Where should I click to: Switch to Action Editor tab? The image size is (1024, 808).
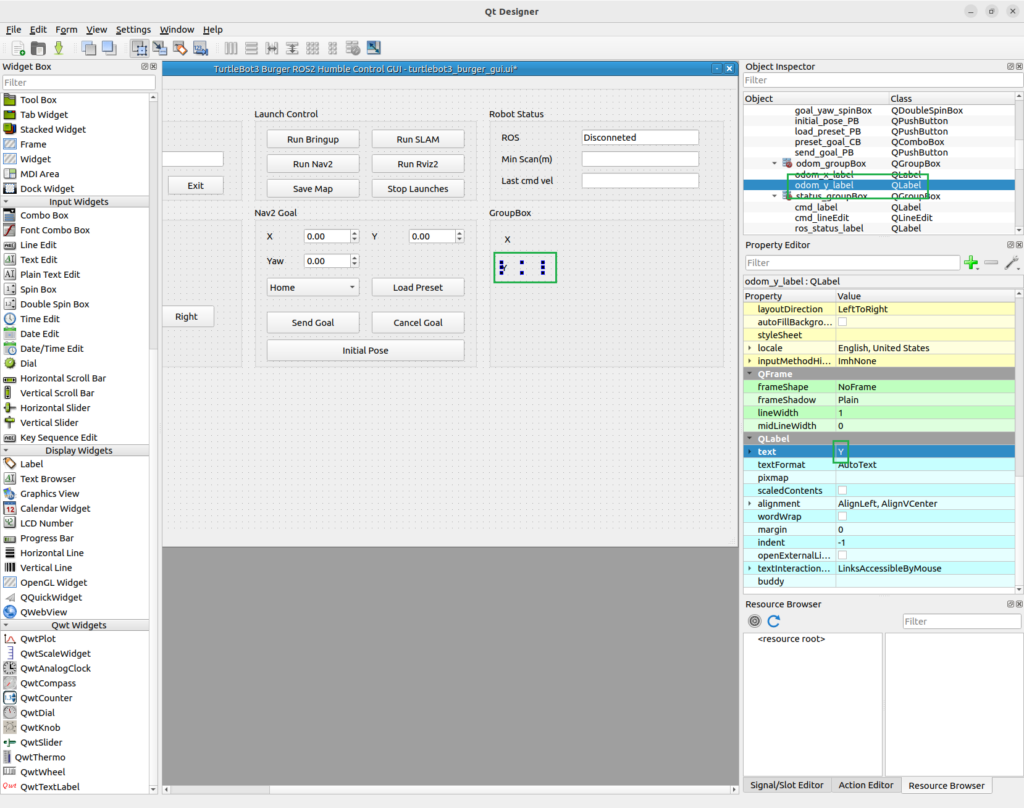[865, 785]
